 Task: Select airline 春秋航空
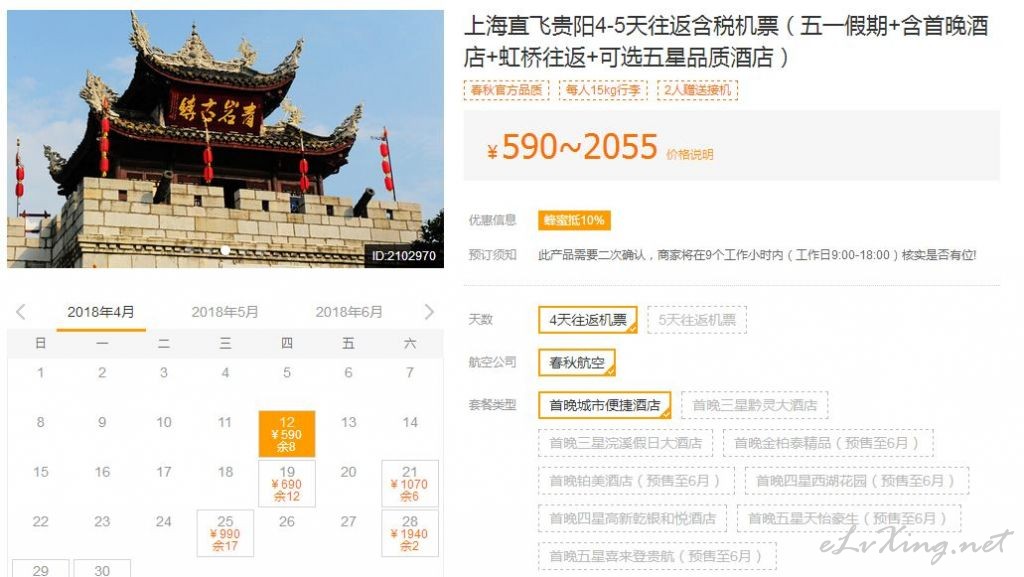577,362
